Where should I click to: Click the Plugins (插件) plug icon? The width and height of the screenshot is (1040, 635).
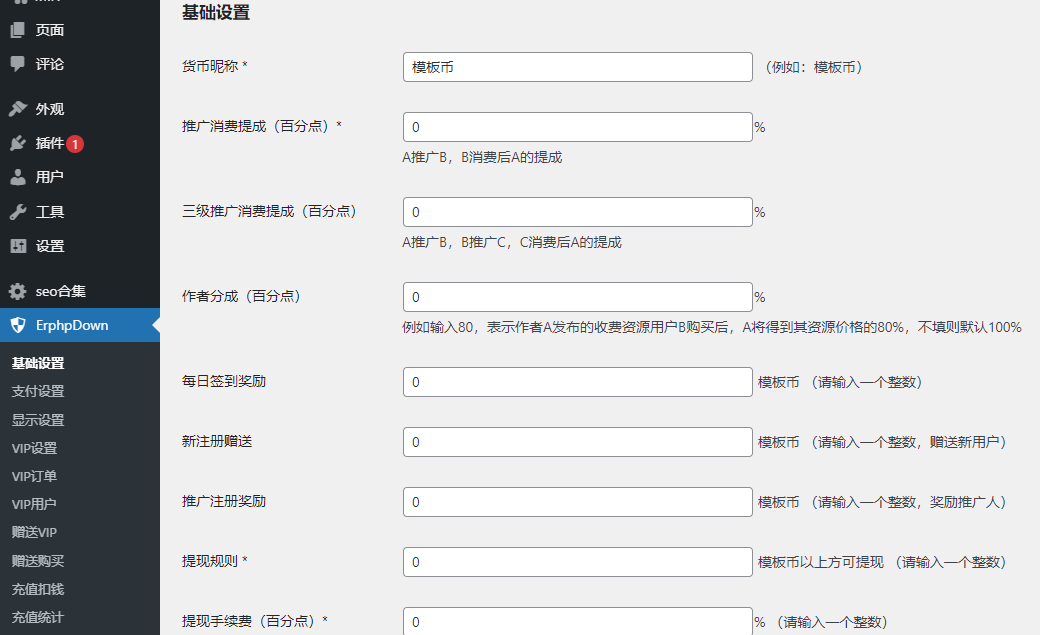click(18, 143)
